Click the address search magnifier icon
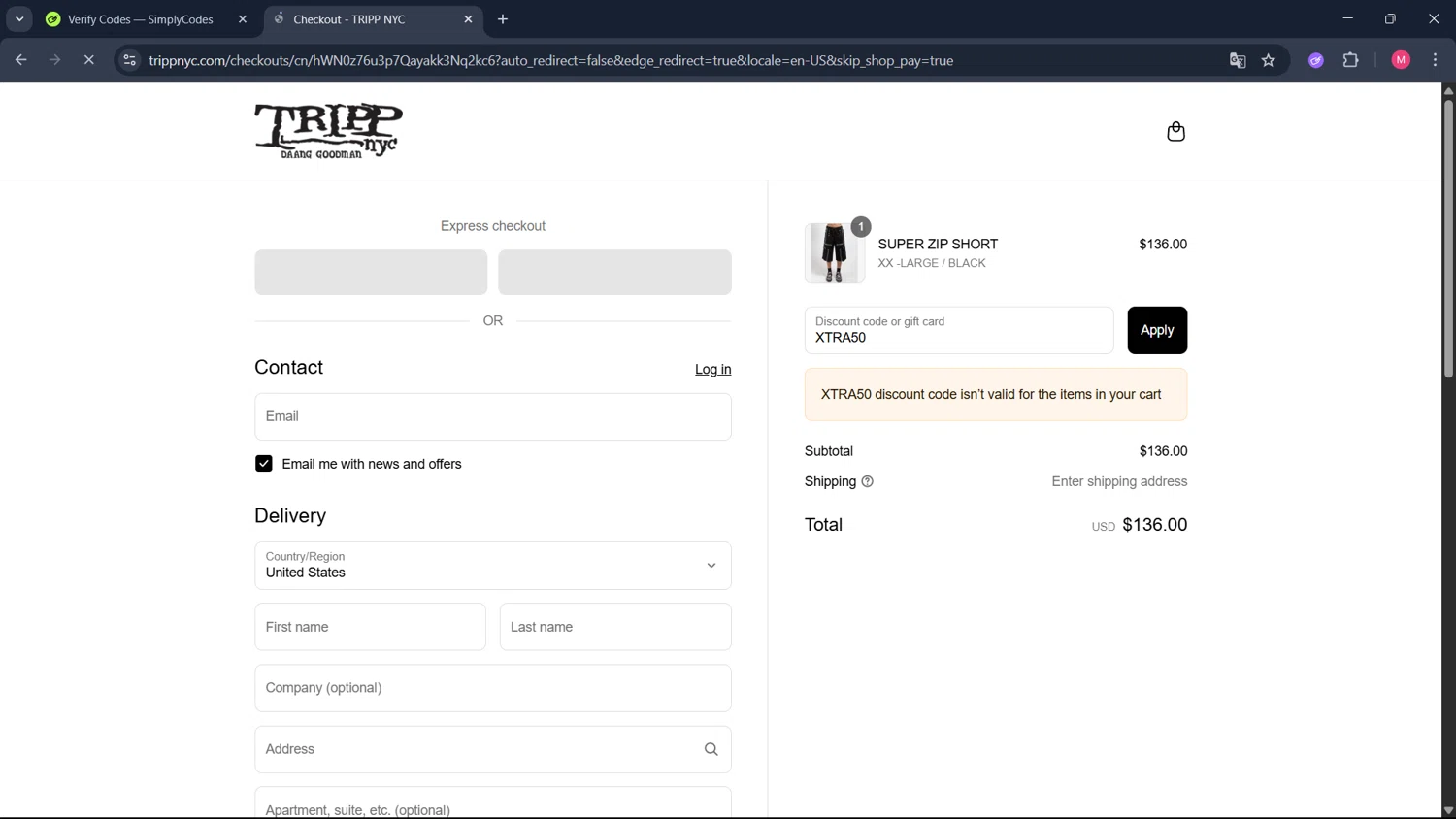Image resolution: width=1456 pixels, height=819 pixels. pyautogui.click(x=711, y=749)
